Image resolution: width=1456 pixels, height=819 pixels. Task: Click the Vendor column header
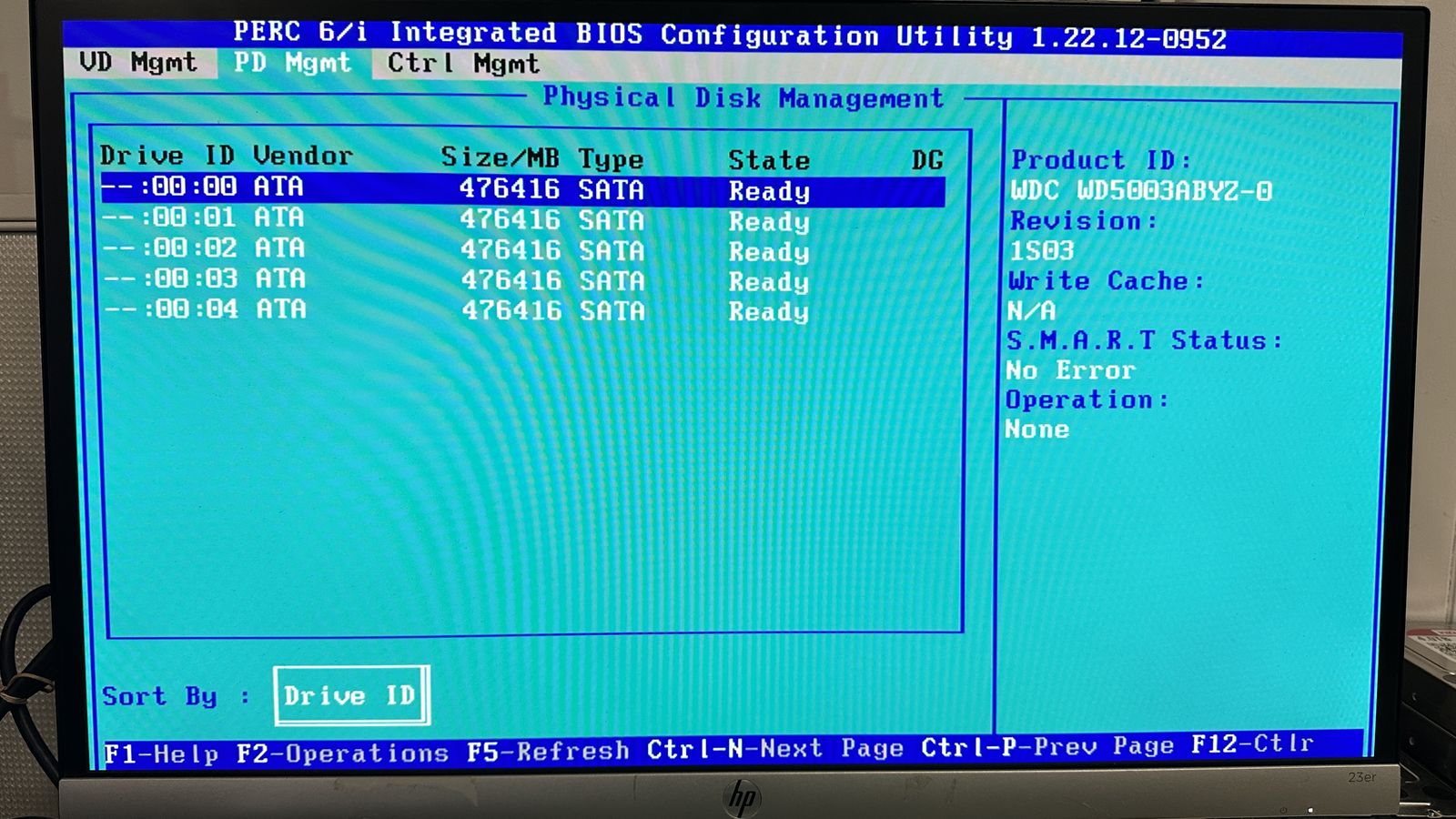[x=302, y=156]
